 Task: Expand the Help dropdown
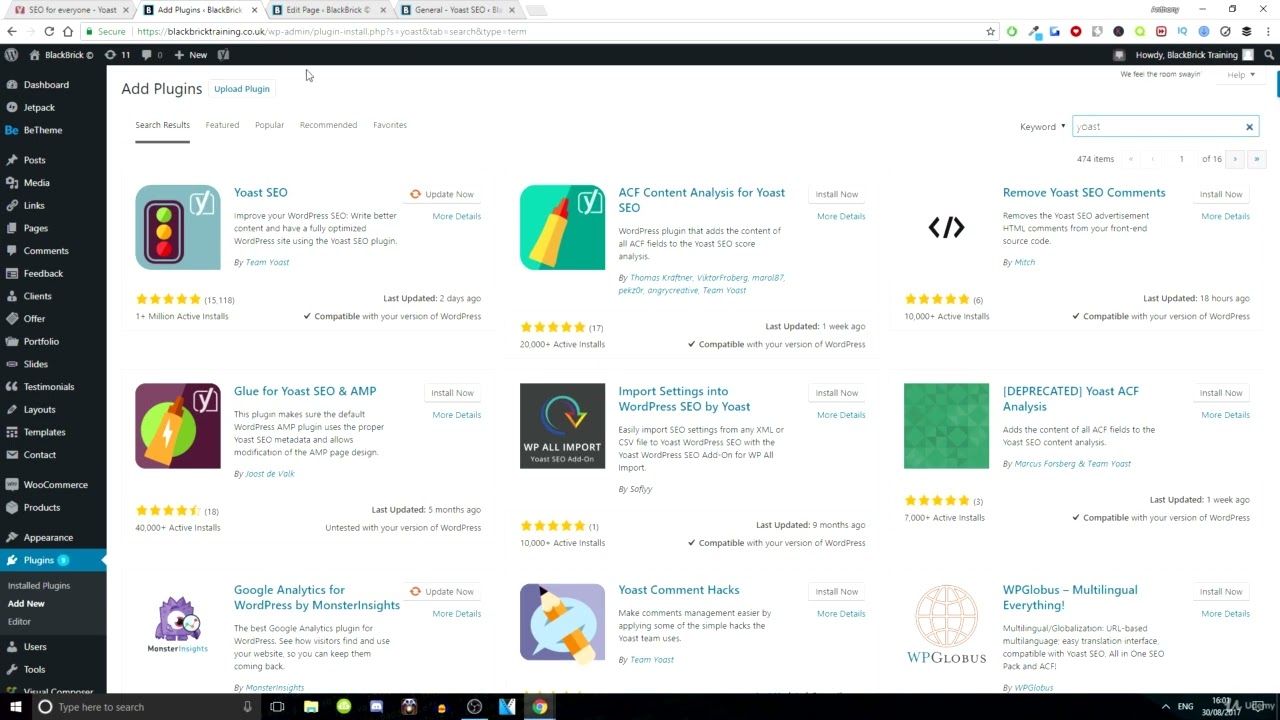(x=1241, y=75)
